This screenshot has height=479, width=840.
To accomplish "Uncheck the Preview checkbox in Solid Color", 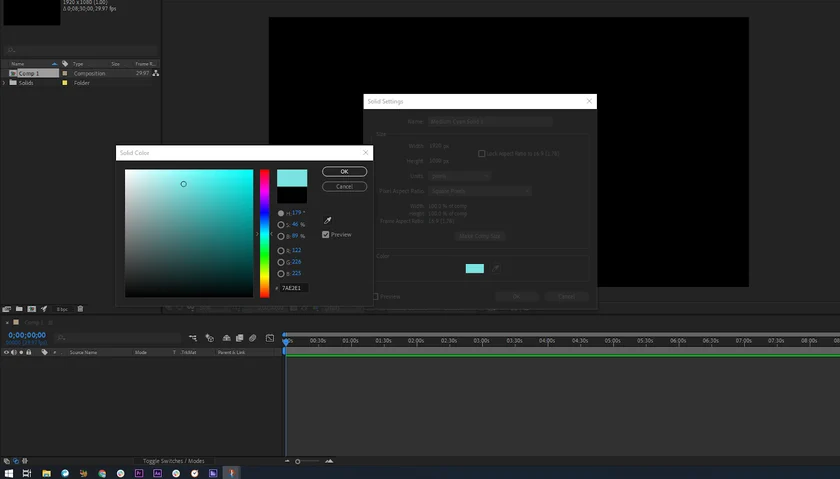I will point(326,234).
